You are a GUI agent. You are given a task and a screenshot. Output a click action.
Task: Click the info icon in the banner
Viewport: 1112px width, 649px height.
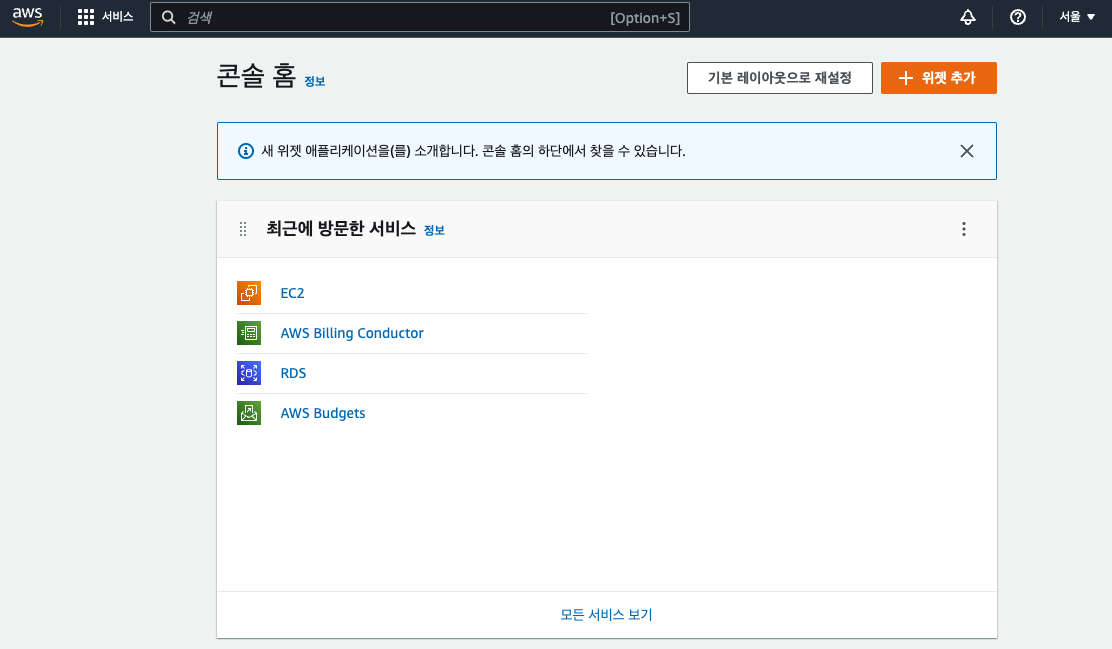245,151
